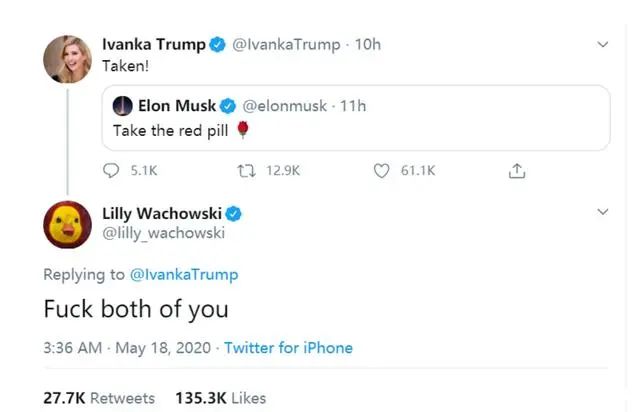Image resolution: width=640 pixels, height=412 pixels.
Task: Like the tweet via the heart icon
Action: coord(381,171)
